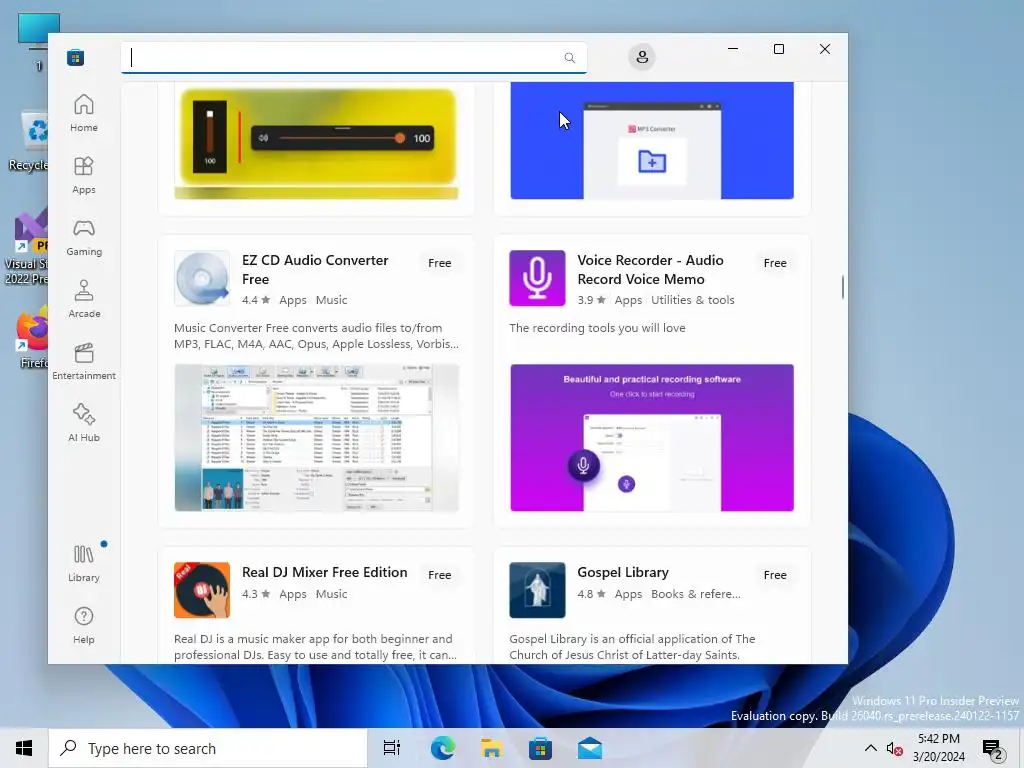The height and width of the screenshot is (768, 1024).
Task: Launch Microsoft Edge from the taskbar
Action: (x=442, y=748)
